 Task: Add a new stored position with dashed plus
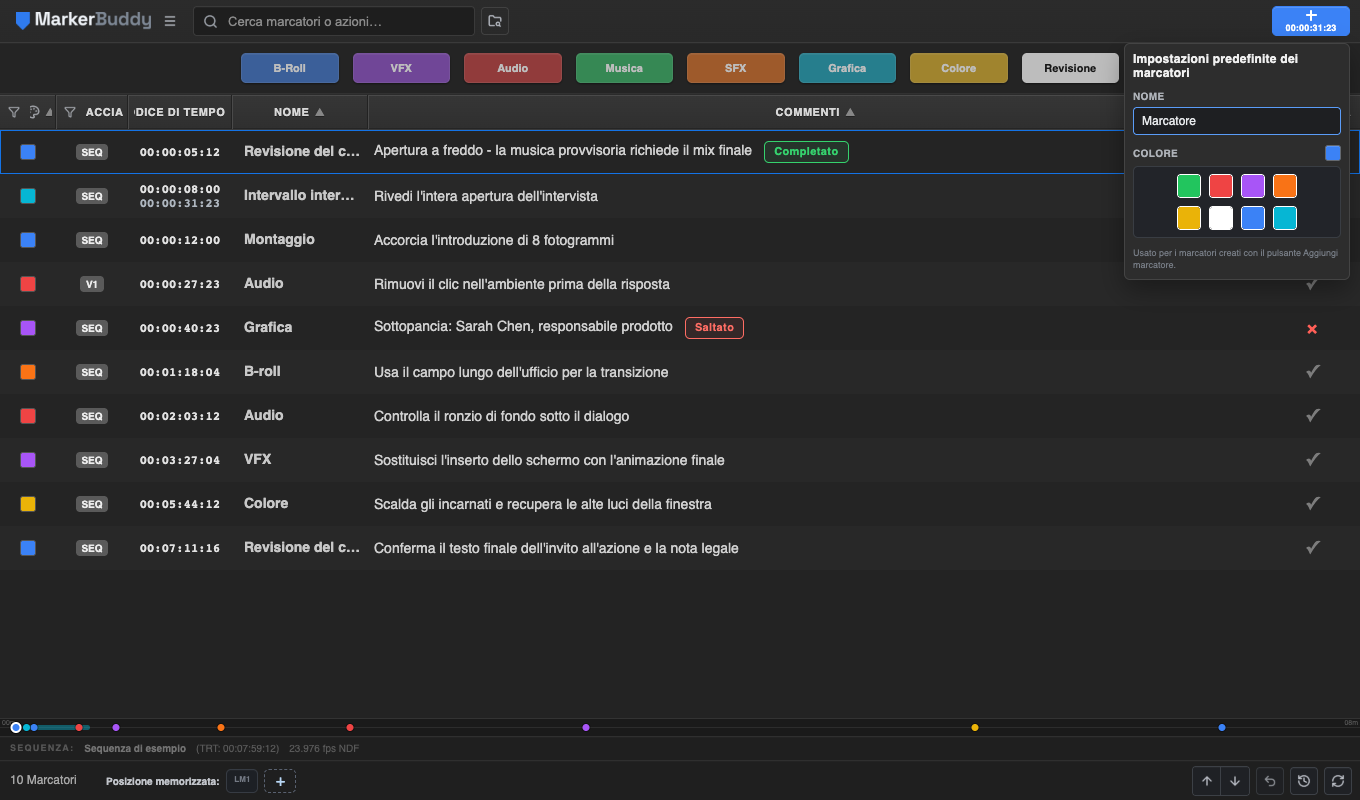point(280,781)
